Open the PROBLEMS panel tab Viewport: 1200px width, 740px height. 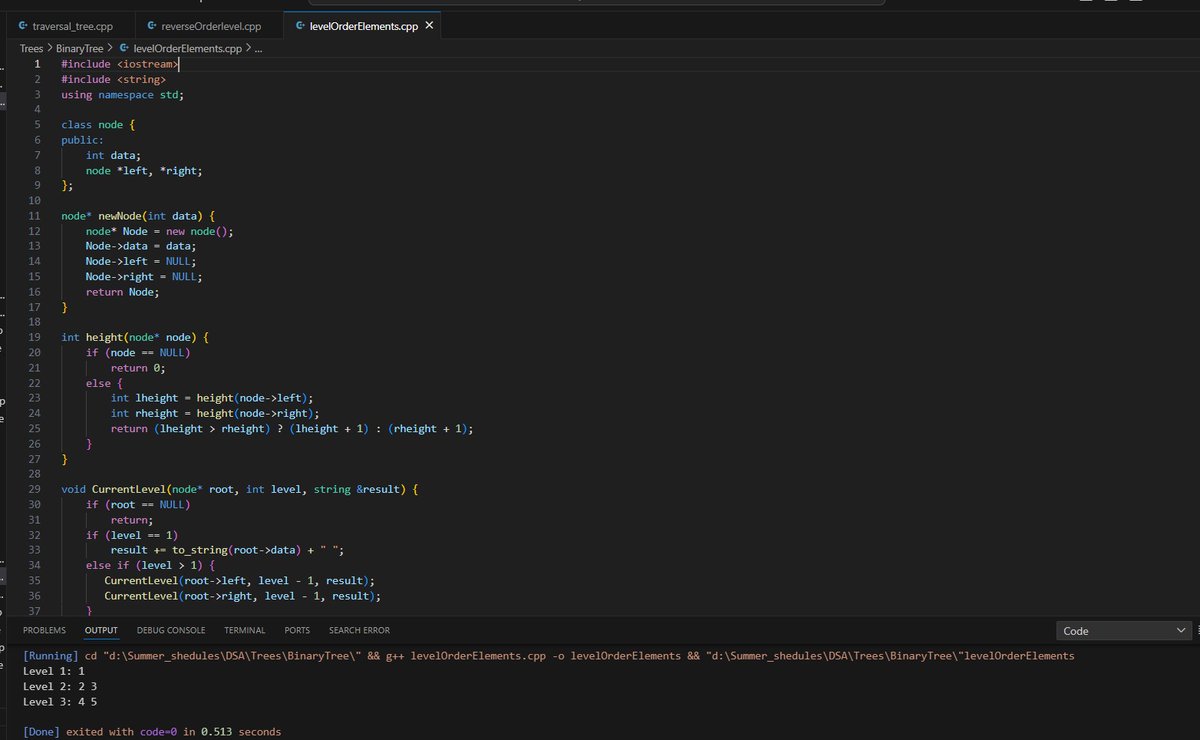(x=44, y=630)
